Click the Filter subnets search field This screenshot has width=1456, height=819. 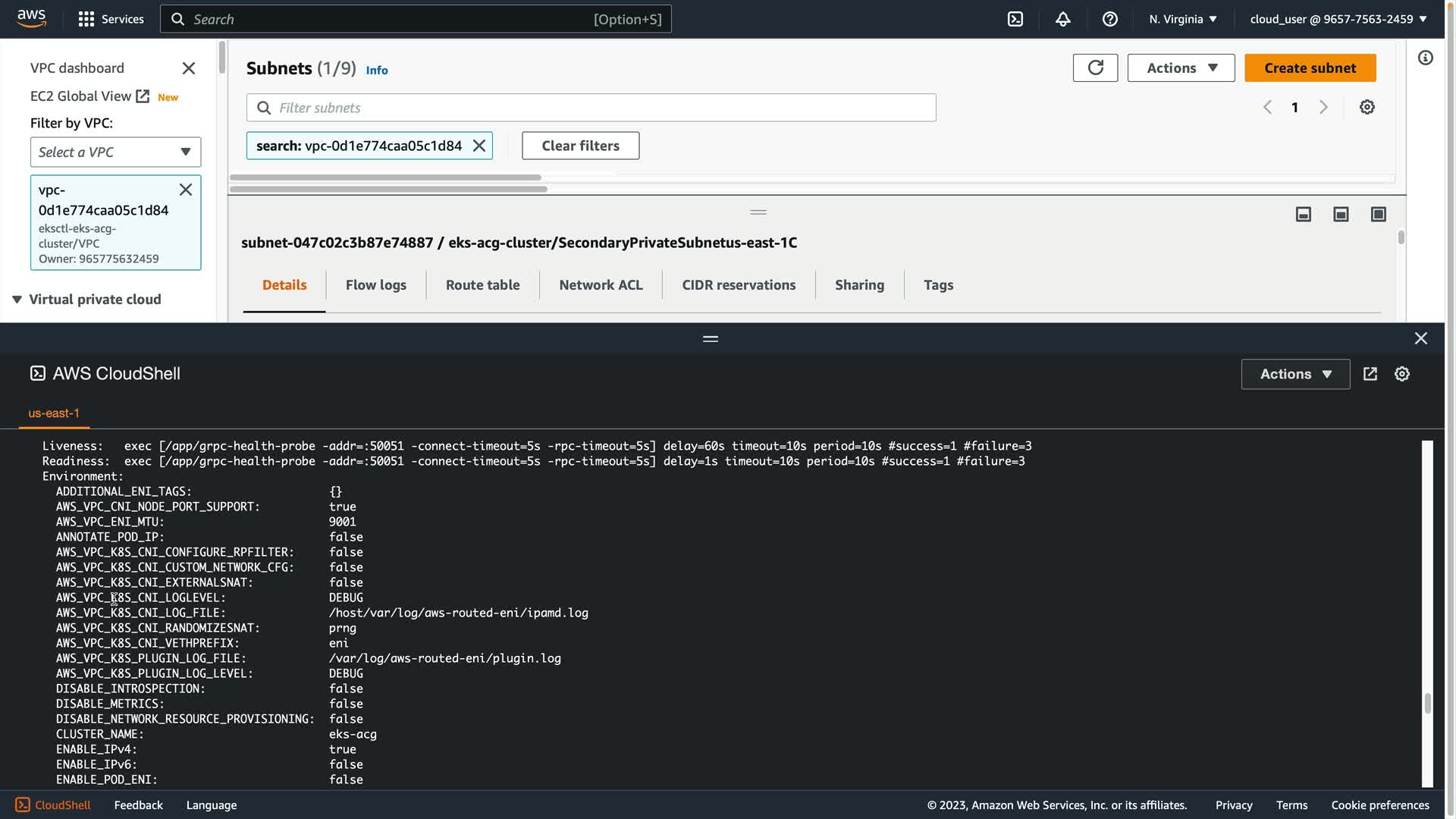coord(591,108)
